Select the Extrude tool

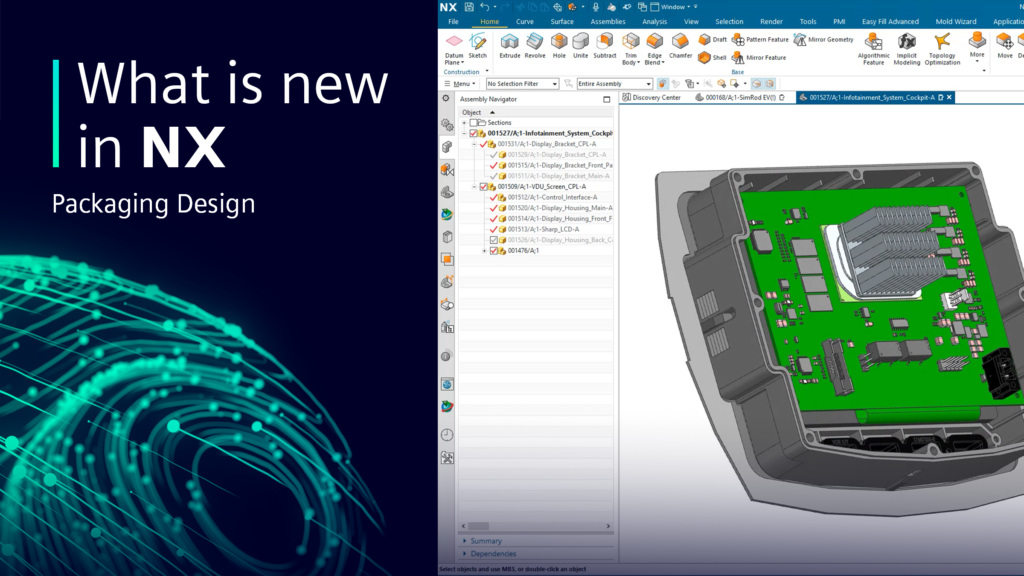coord(510,42)
